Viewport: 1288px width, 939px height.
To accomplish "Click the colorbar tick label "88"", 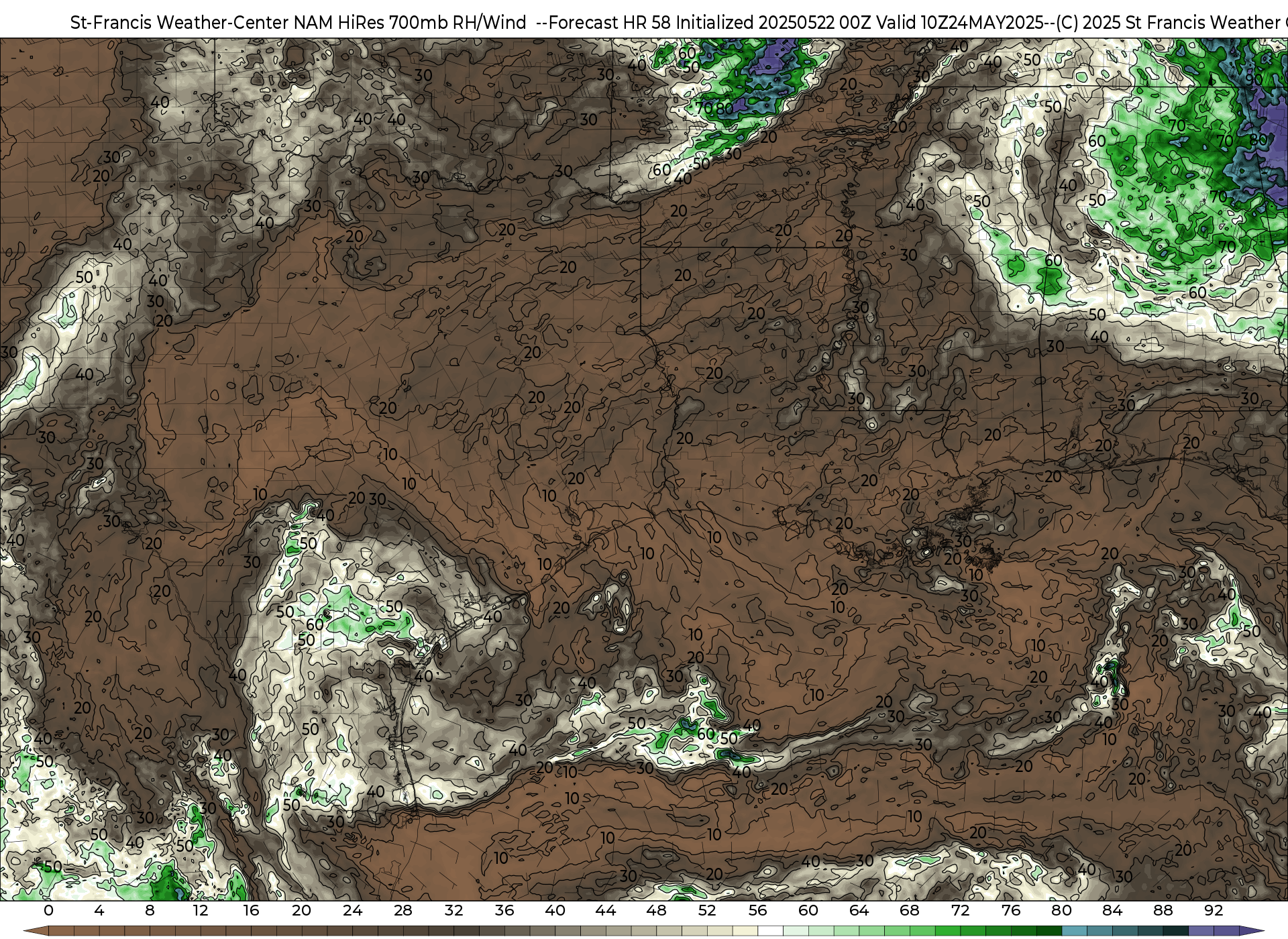I will (x=1163, y=910).
